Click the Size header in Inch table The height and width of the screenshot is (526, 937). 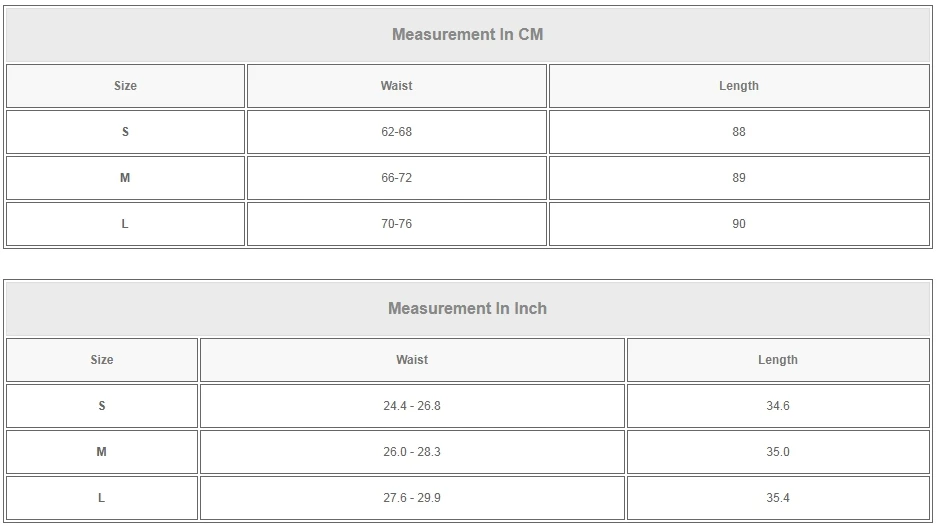(x=102, y=360)
